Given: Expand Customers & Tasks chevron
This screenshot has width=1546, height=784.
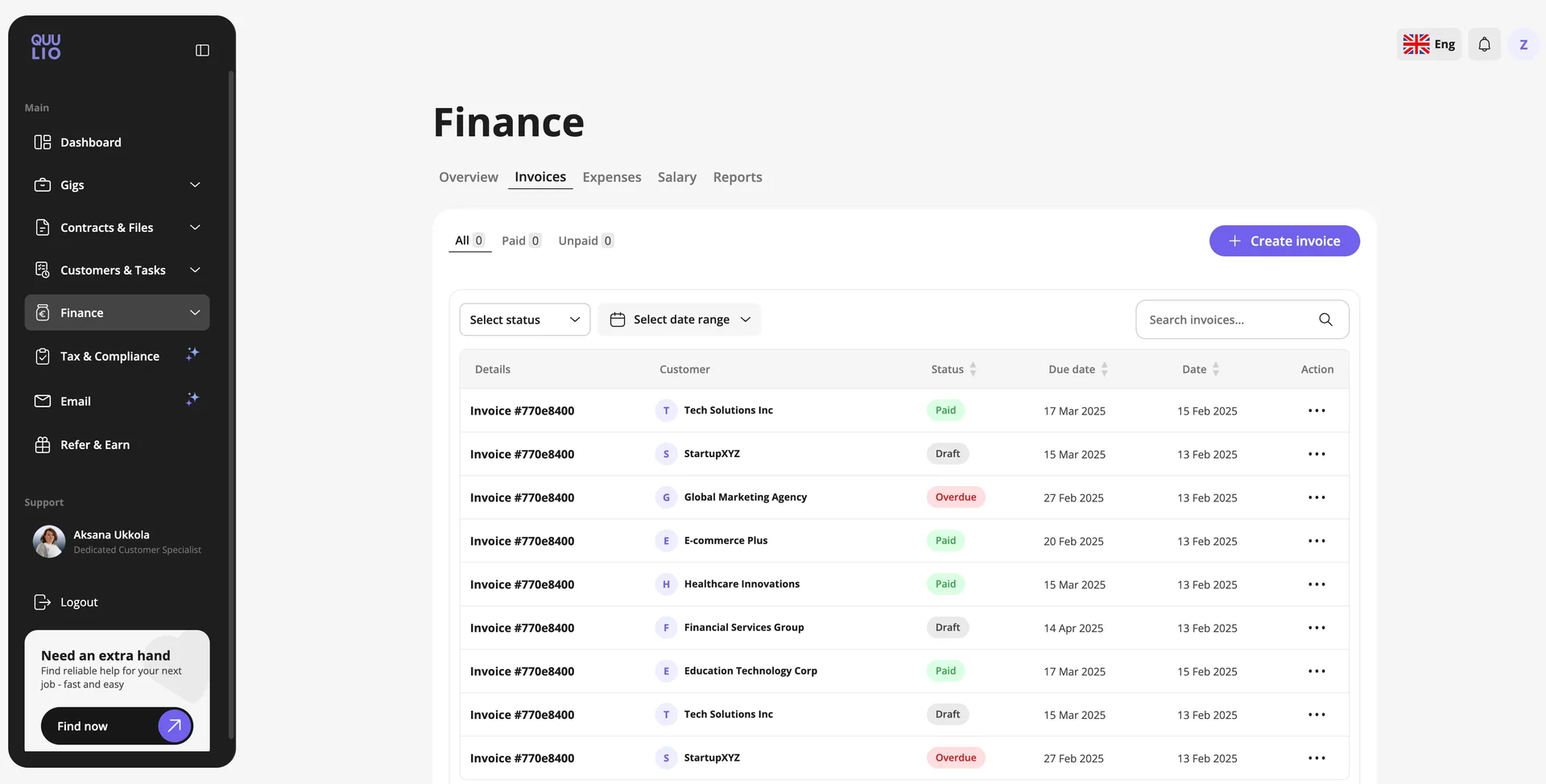Looking at the screenshot, I should point(195,270).
